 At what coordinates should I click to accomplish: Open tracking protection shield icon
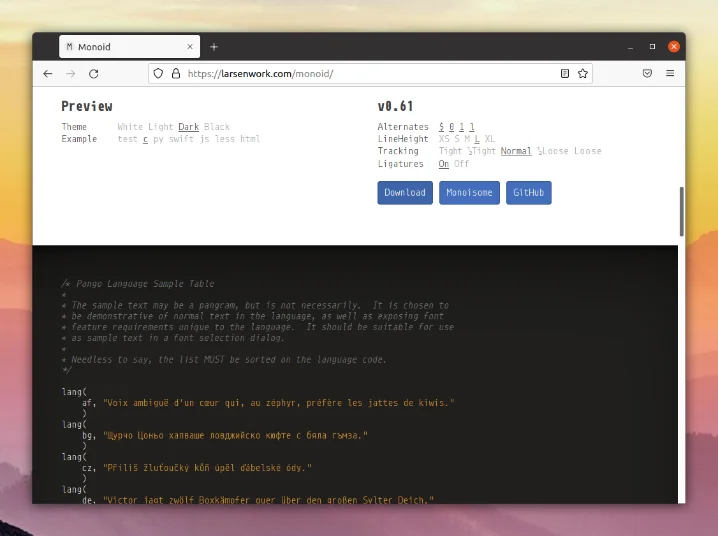(x=158, y=74)
